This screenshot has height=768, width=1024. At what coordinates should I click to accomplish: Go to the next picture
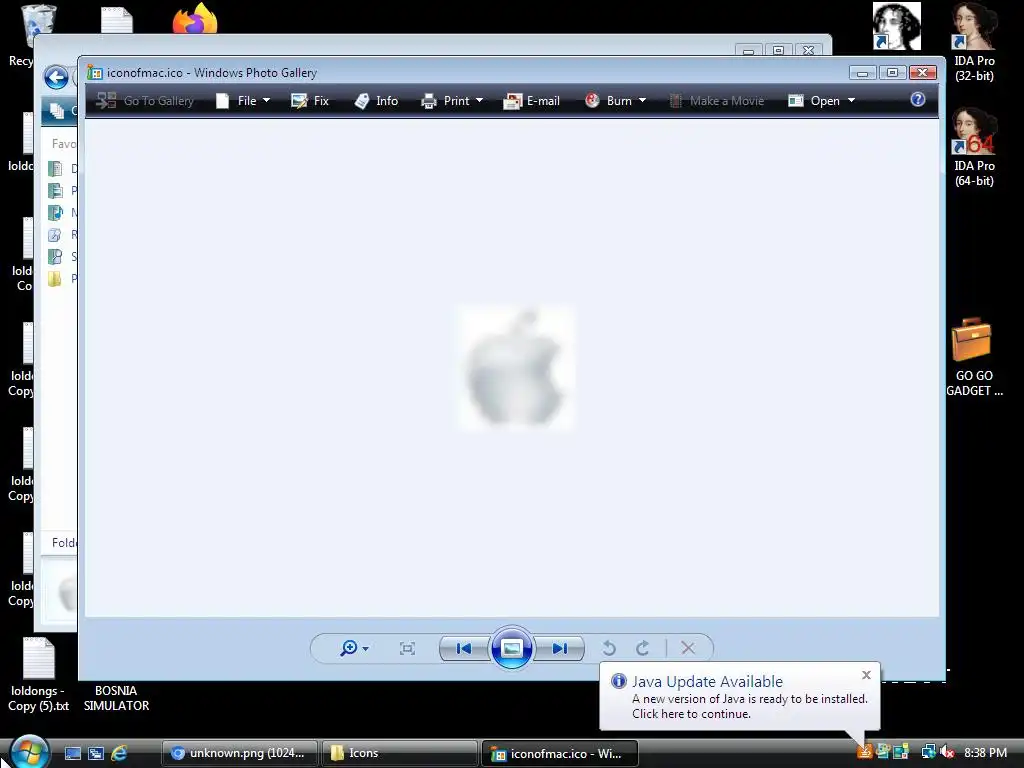coord(560,648)
